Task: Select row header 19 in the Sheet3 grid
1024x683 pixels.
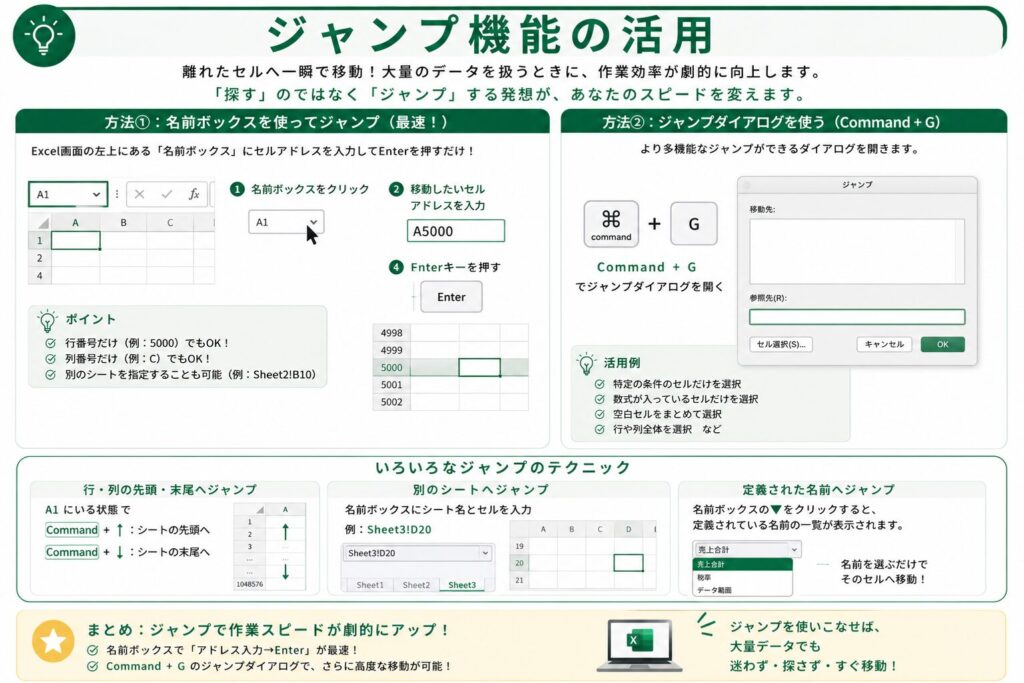Action: tap(519, 546)
